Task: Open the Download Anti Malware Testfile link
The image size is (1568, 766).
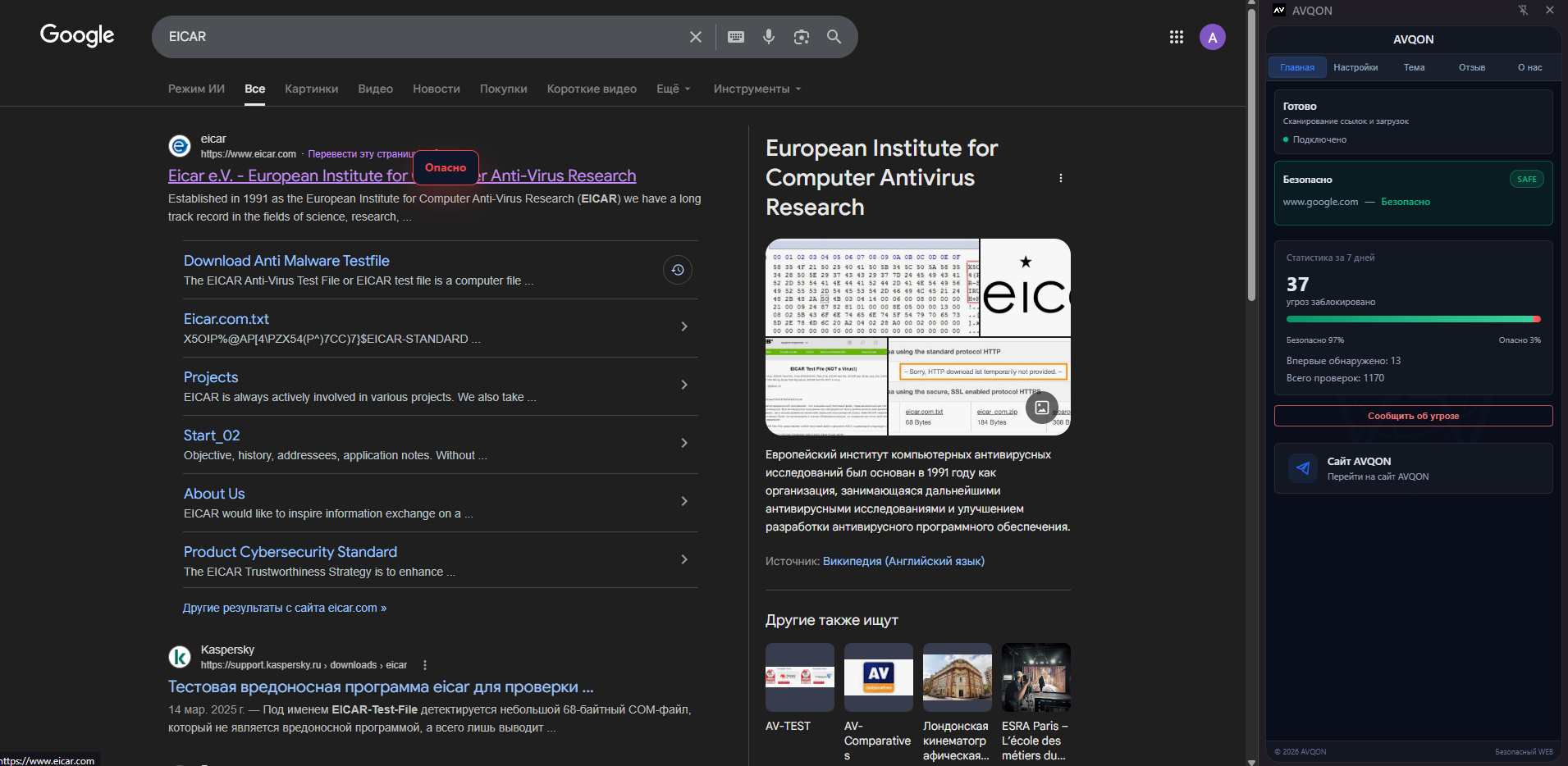Action: (x=286, y=261)
